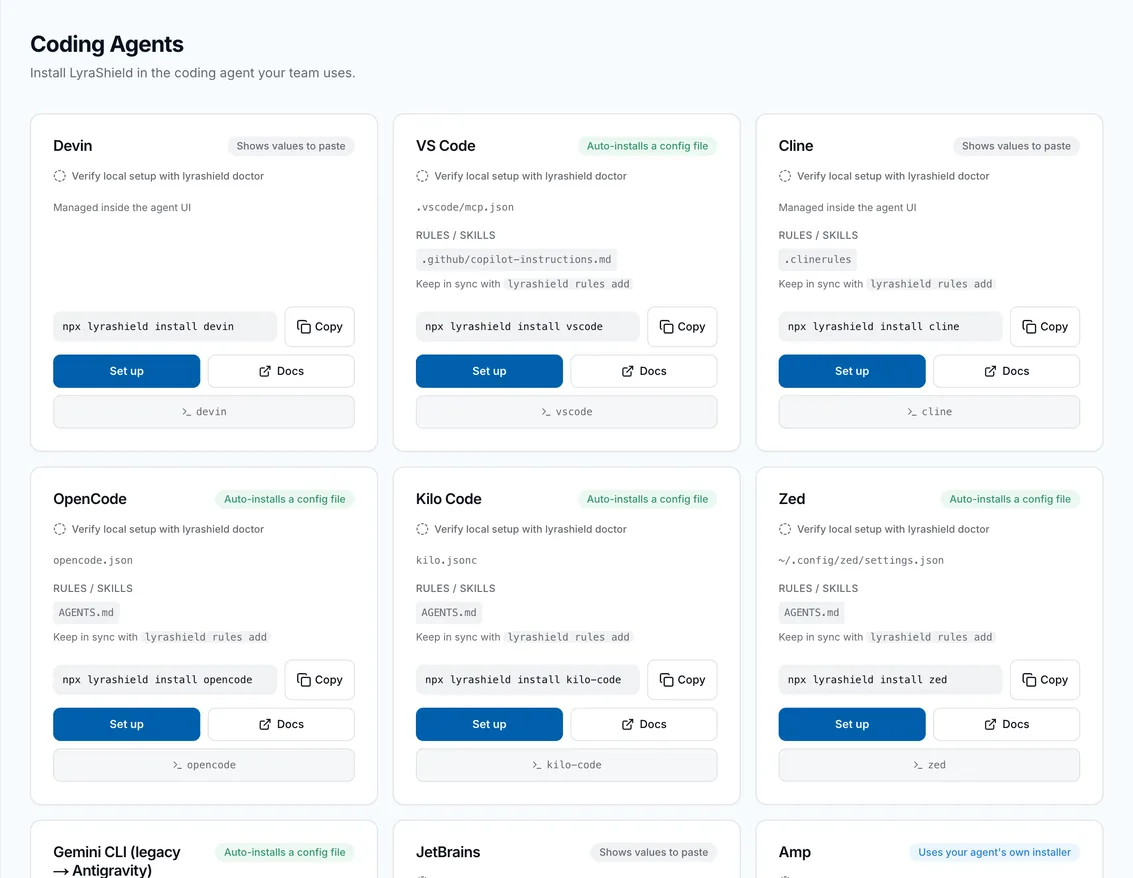
Task: Click the JetBrains card title
Action: point(448,853)
